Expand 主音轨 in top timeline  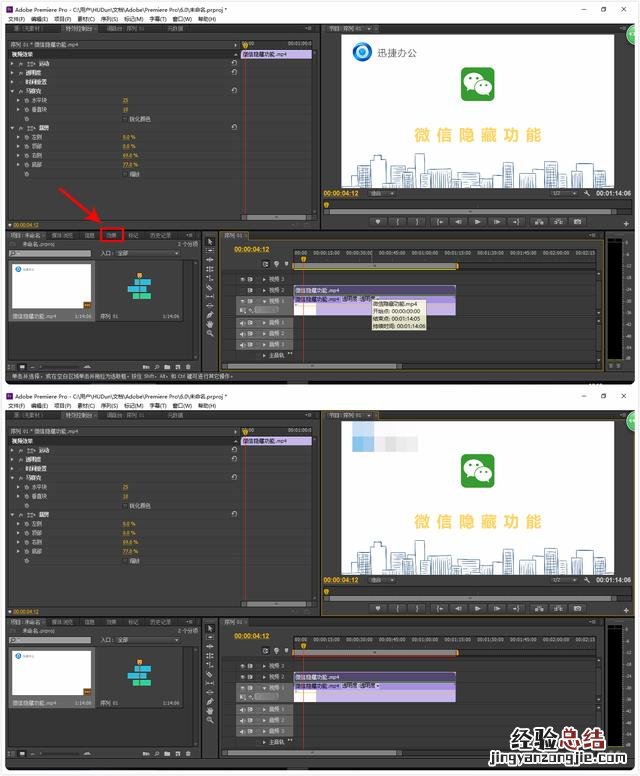point(264,355)
